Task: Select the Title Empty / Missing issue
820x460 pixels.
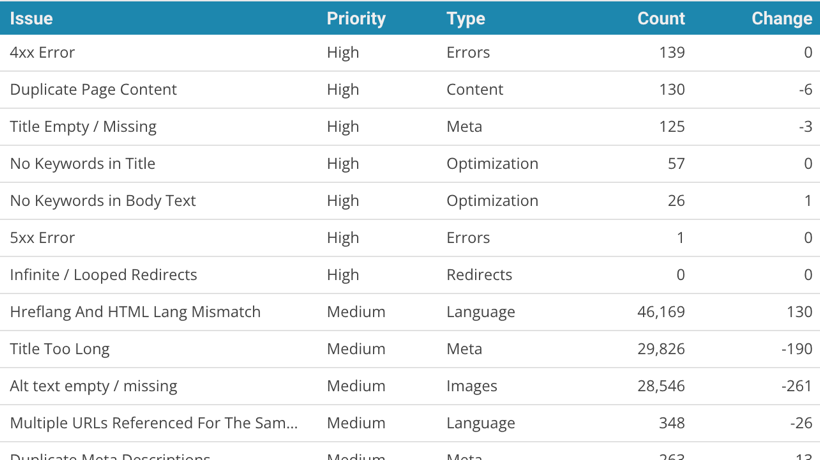Action: click(x=83, y=126)
